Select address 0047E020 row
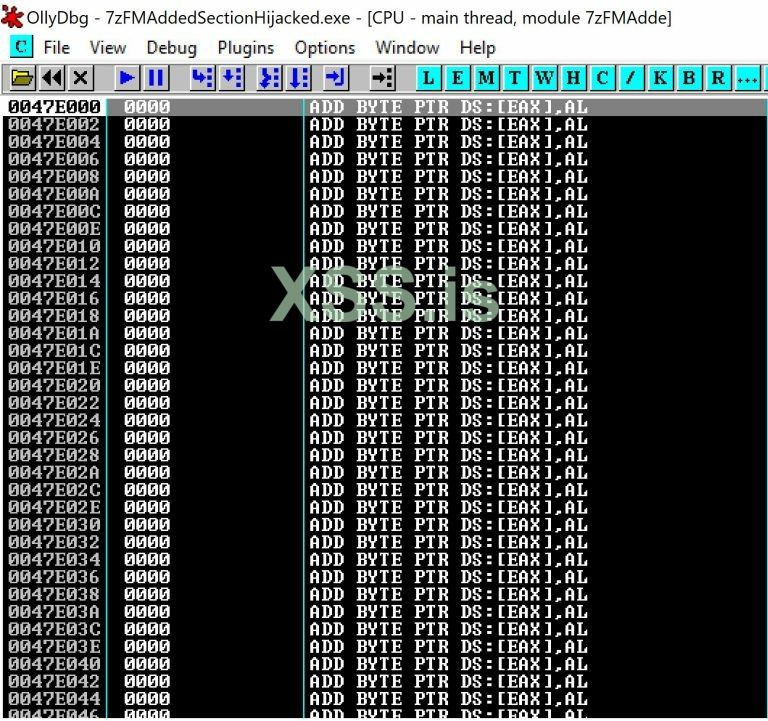The image size is (768, 721). pos(384,385)
